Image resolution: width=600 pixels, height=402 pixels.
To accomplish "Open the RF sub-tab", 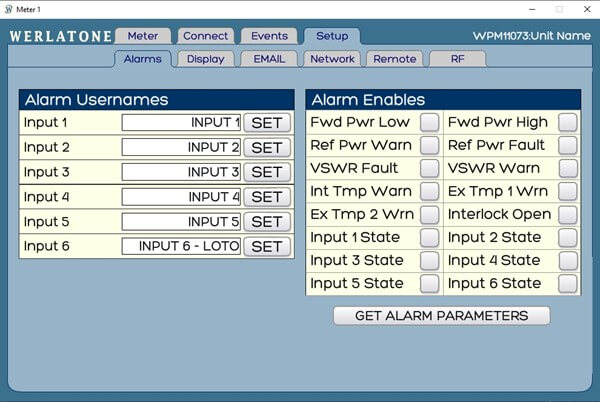I will (x=458, y=59).
